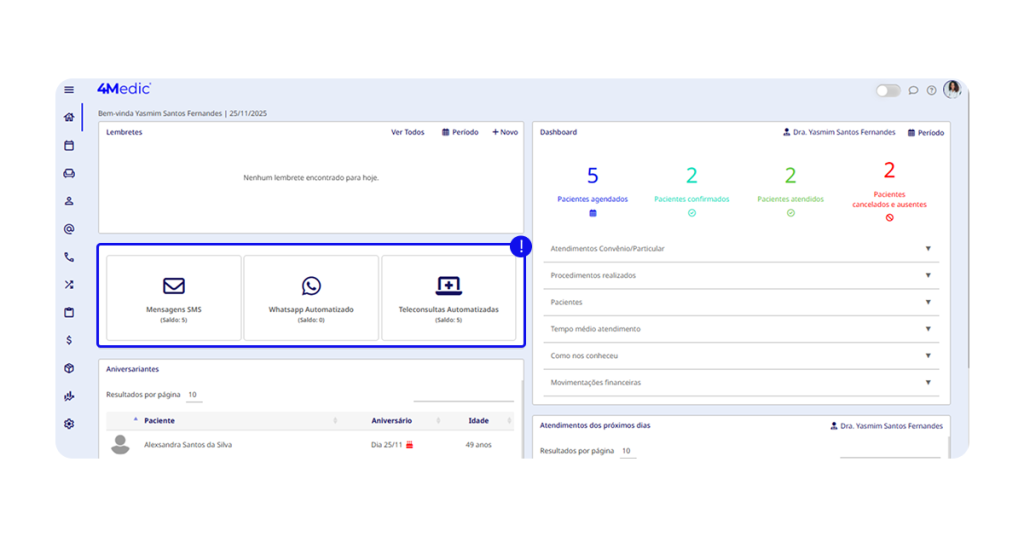Viewport: 1024px width, 537px height.
Task: Open the Teleconsultas Automatizadas card
Action: click(x=448, y=297)
